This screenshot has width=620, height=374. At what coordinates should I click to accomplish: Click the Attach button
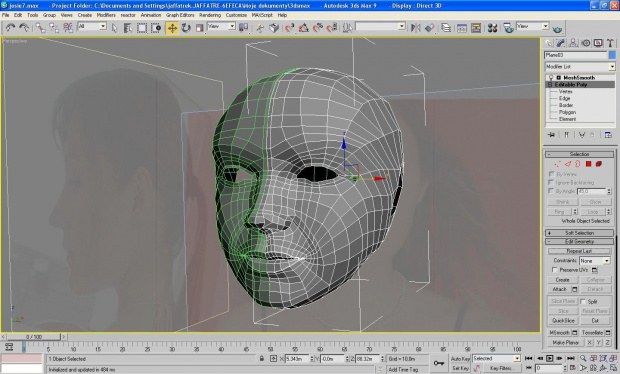[559, 289]
